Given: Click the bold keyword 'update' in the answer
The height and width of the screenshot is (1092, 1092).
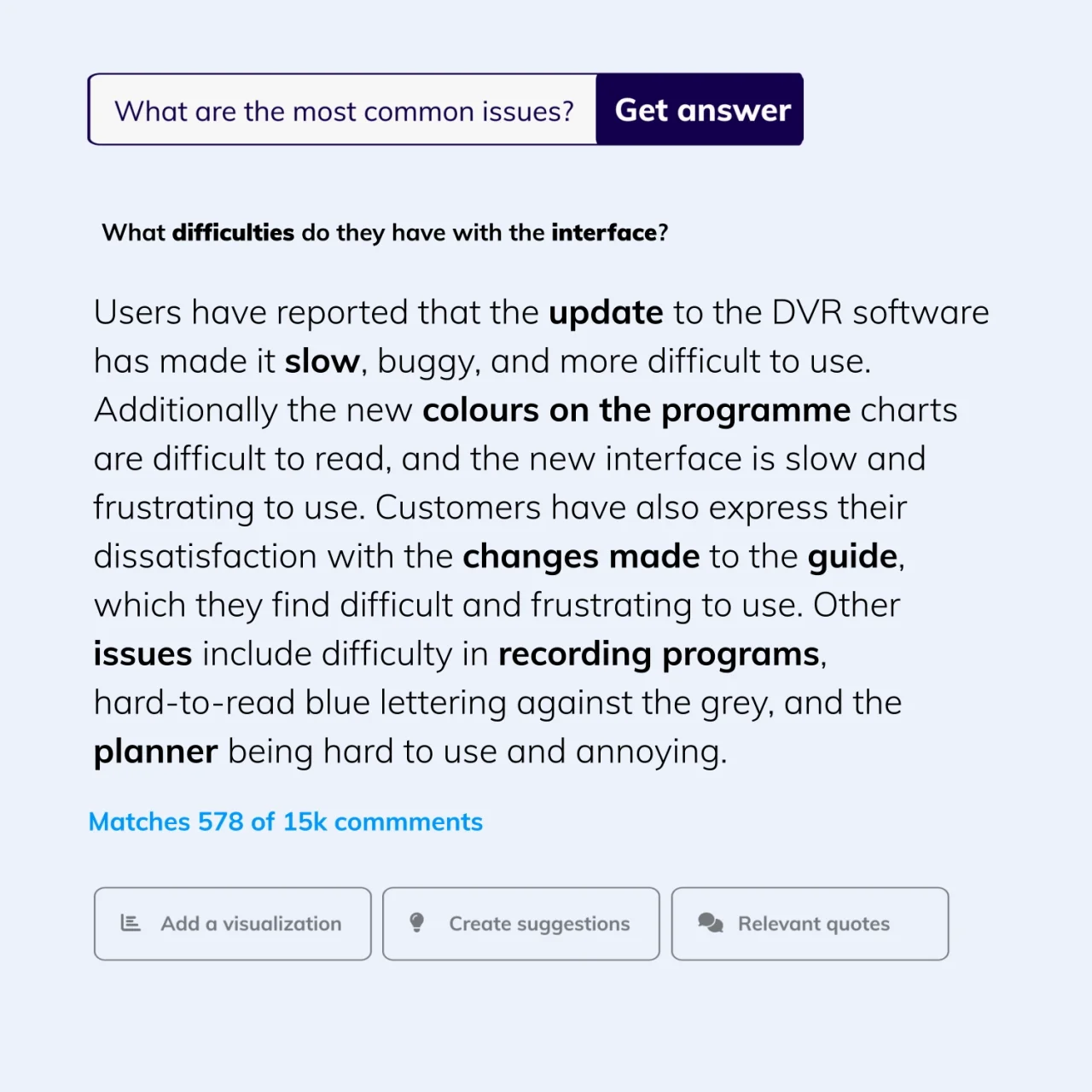Looking at the screenshot, I should click(x=606, y=313).
